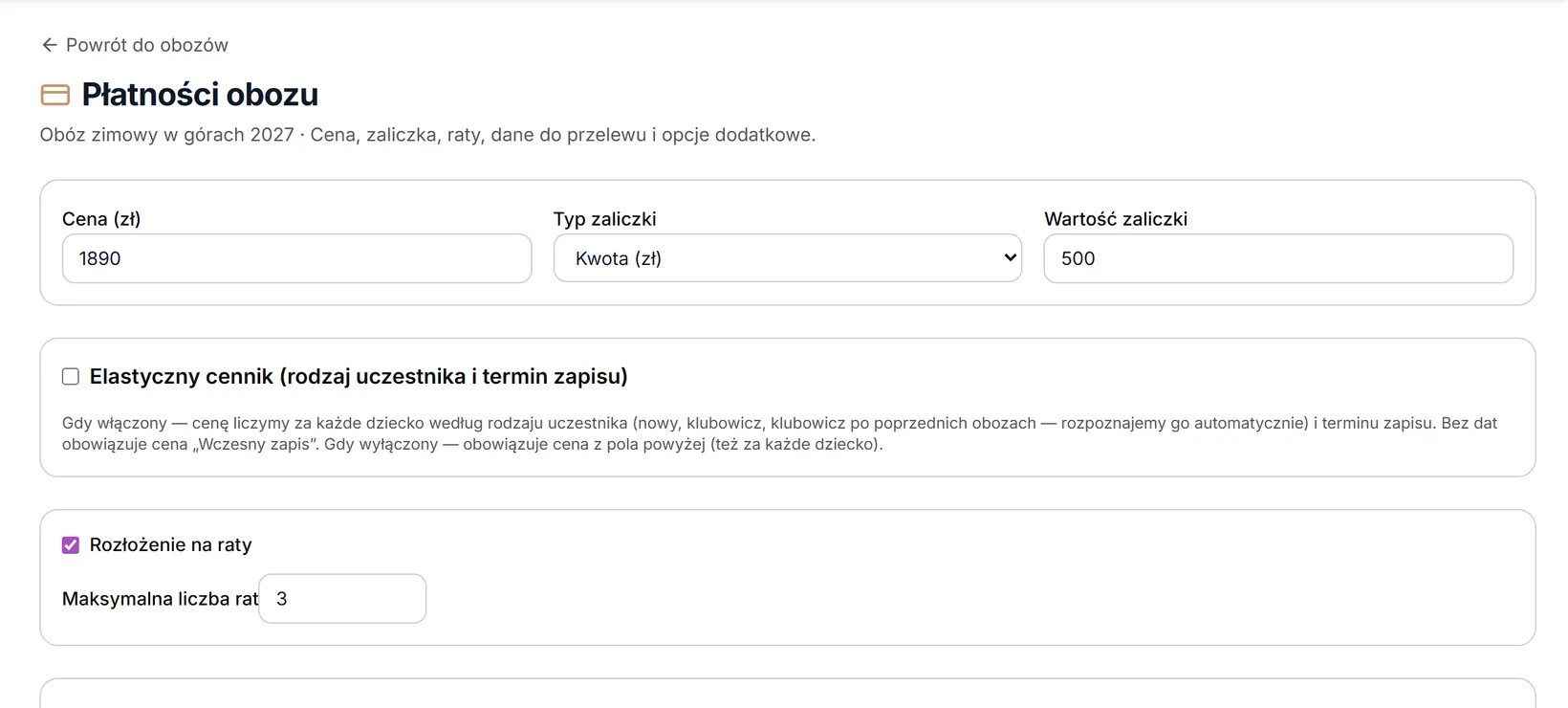The height and width of the screenshot is (708, 1568).
Task: Uncheck the Rozłożenie na raty checkbox
Action: [71, 545]
